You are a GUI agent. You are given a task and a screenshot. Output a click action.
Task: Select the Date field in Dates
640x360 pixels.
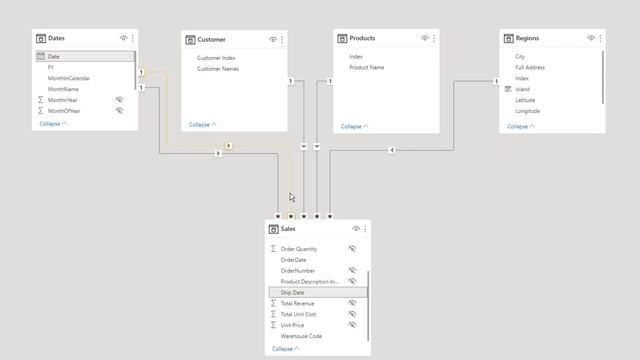(x=85, y=56)
